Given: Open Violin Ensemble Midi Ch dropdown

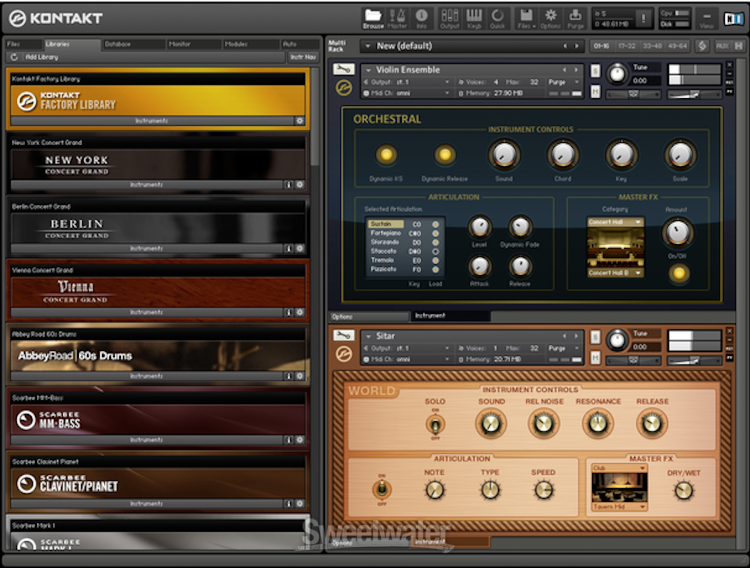Looking at the screenshot, I should (406, 93).
